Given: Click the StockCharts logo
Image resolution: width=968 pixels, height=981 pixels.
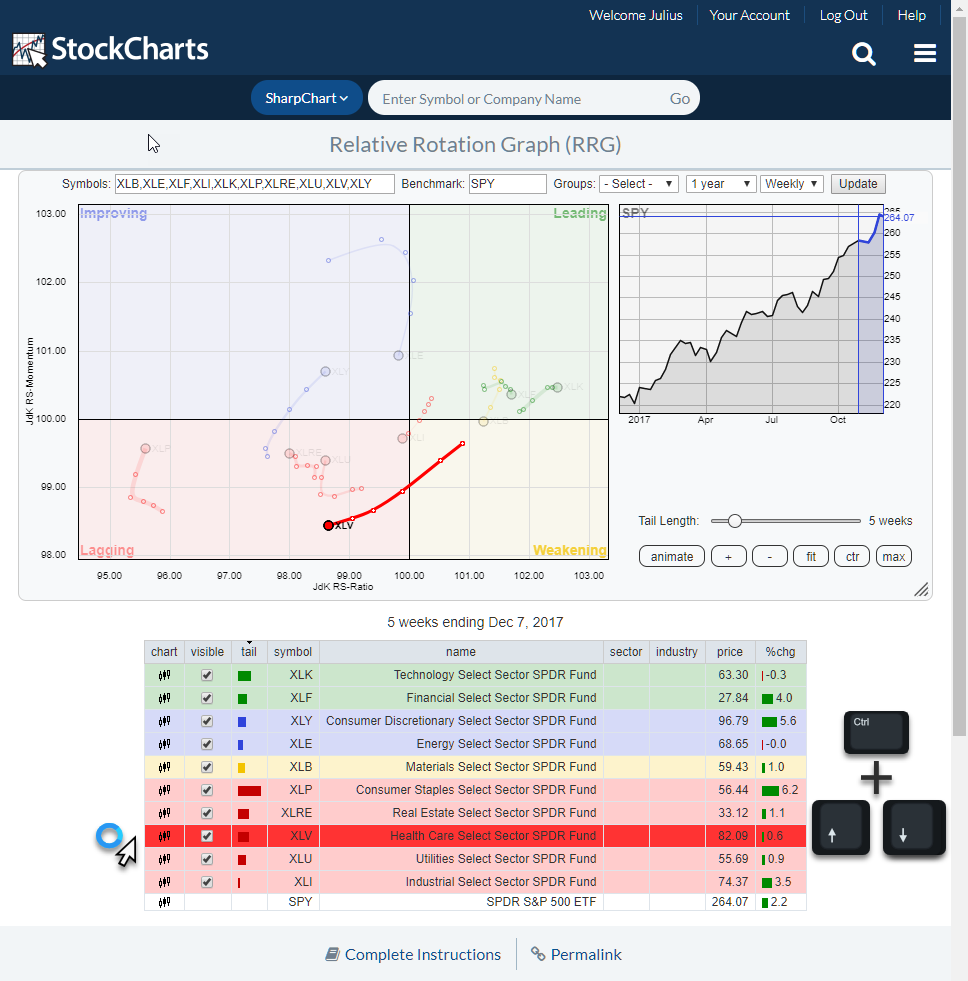Looking at the screenshot, I should pyautogui.click(x=111, y=50).
